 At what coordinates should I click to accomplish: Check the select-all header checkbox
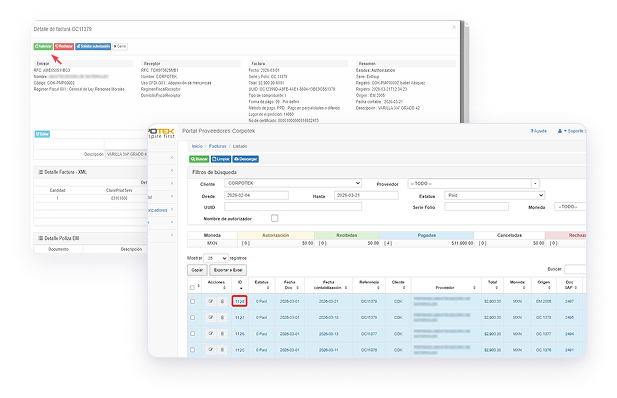[192, 287]
